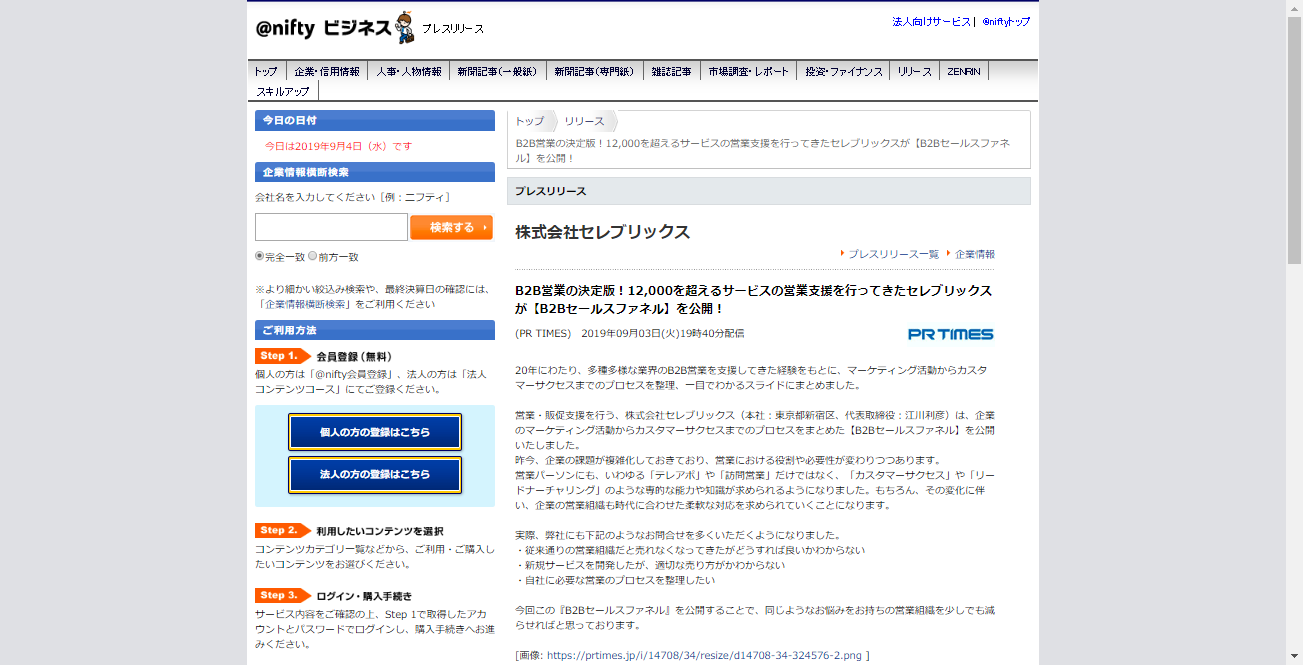Open the トップ menu tab
Image resolution: width=1303 pixels, height=665 pixels.
(x=266, y=71)
